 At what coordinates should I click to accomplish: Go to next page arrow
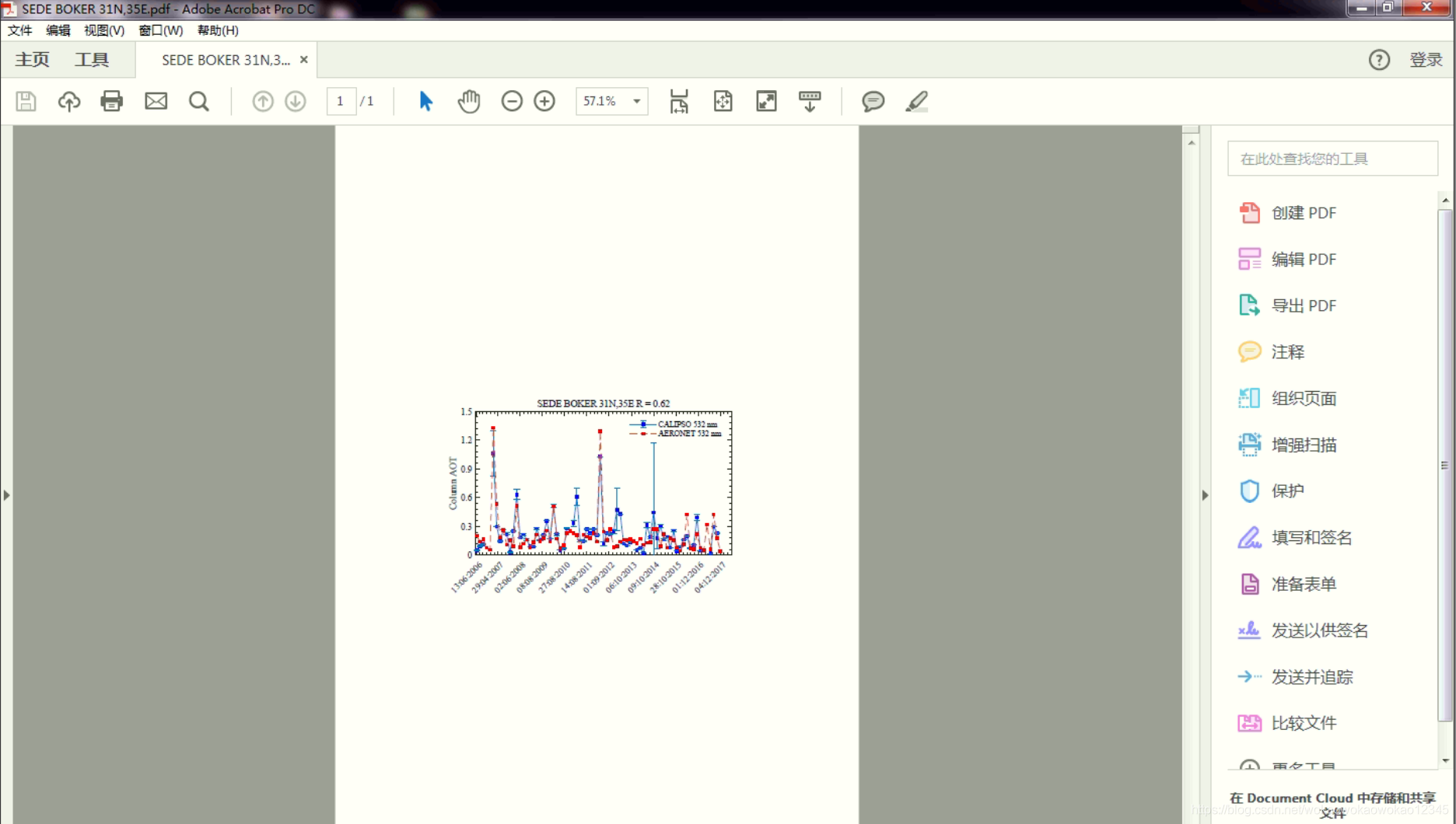(296, 101)
